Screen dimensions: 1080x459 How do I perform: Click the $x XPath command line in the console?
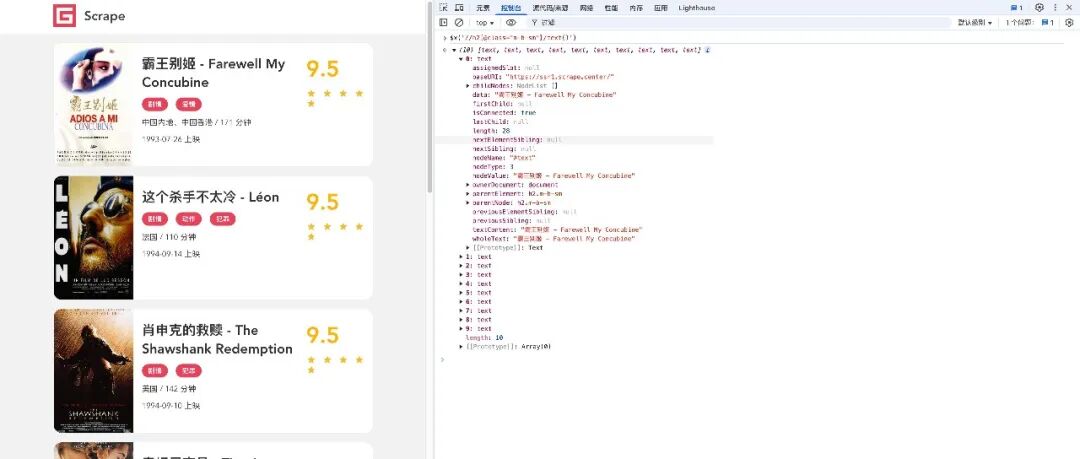pyautogui.click(x=512, y=37)
